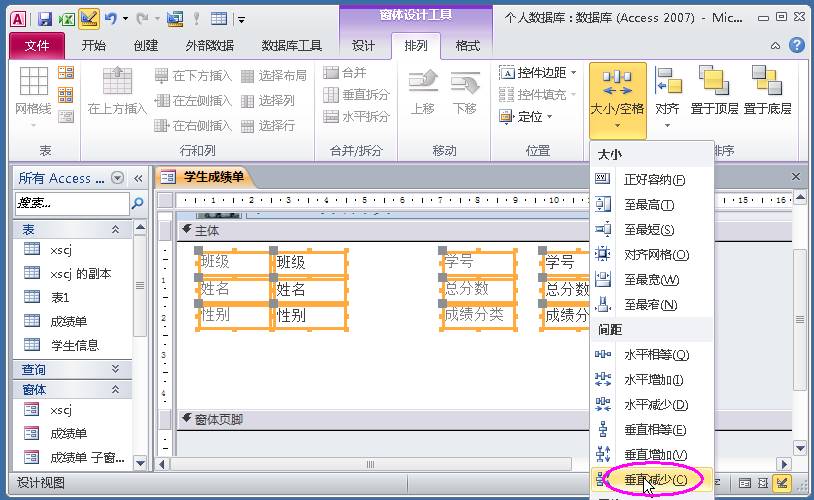The width and height of the screenshot is (814, 500).
Task: Choose 正好容纳(F) size to fit
Action: 652,180
